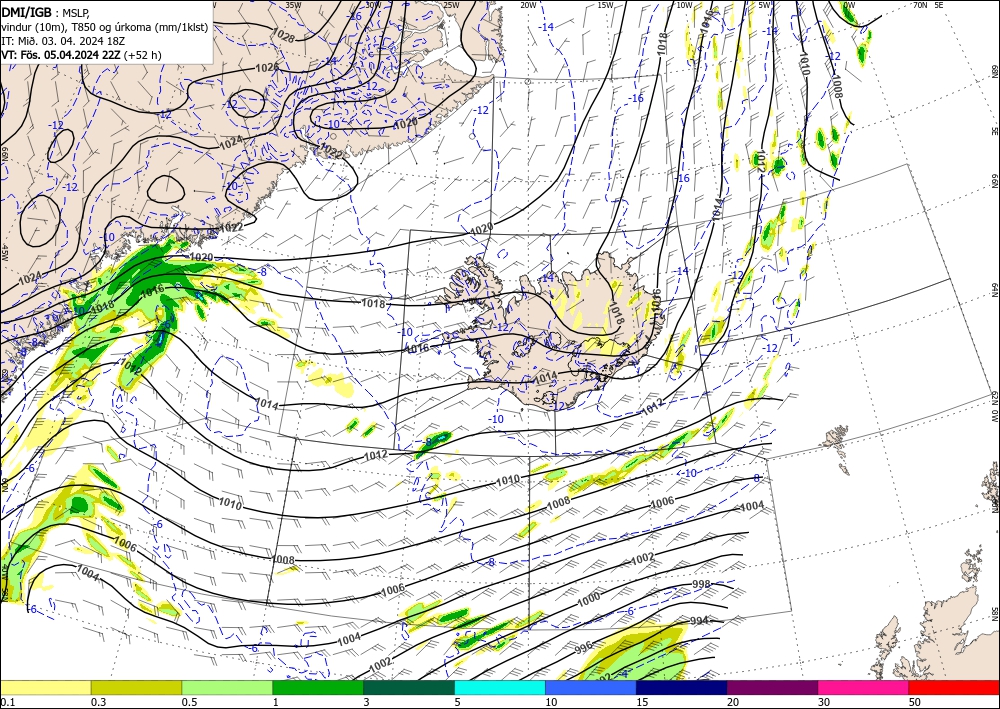Image resolution: width=1000 pixels, height=709 pixels.
Task: Click the '20W' longitude label
Action: point(528,5)
